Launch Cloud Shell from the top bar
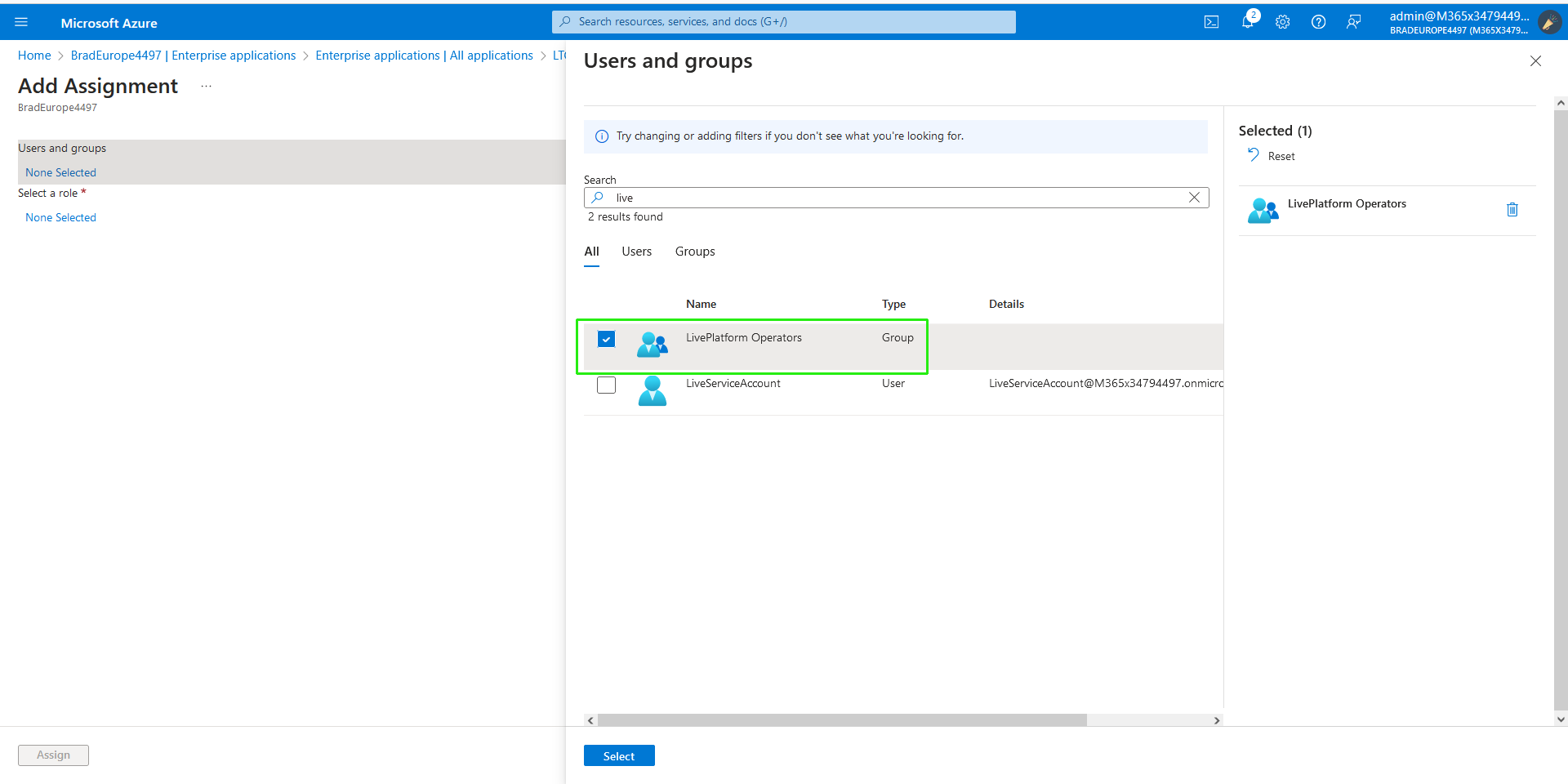1568x784 pixels. coord(1211,22)
